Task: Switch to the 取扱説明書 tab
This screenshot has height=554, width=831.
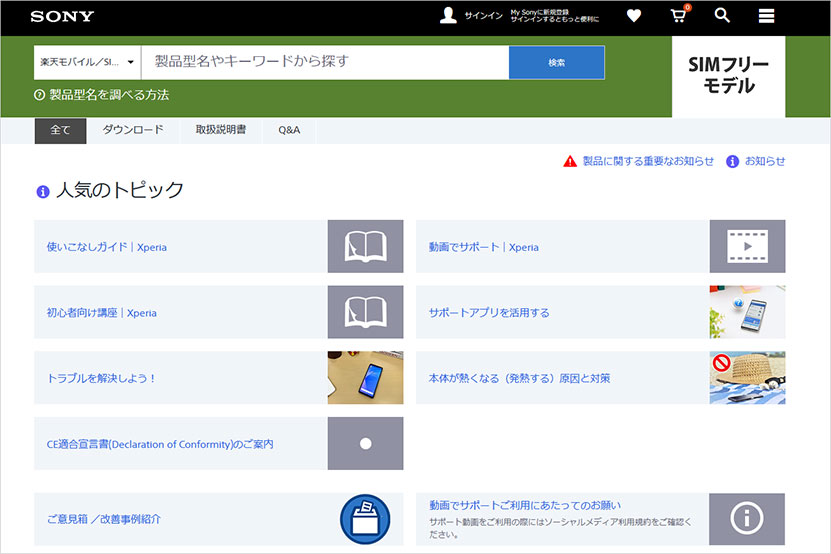Action: 221,130
